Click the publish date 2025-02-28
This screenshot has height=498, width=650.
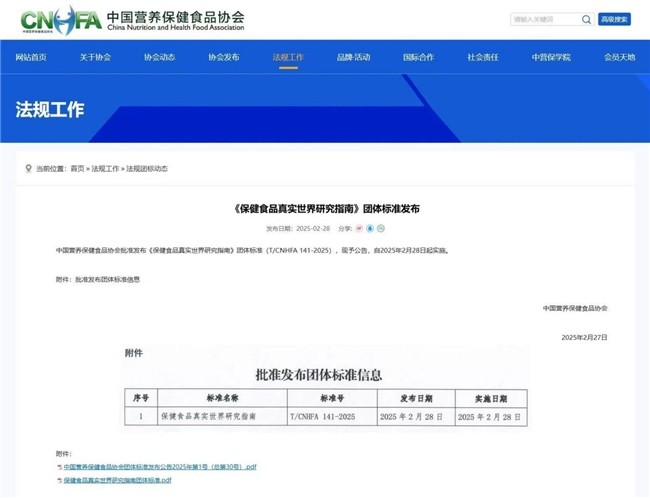(x=313, y=228)
